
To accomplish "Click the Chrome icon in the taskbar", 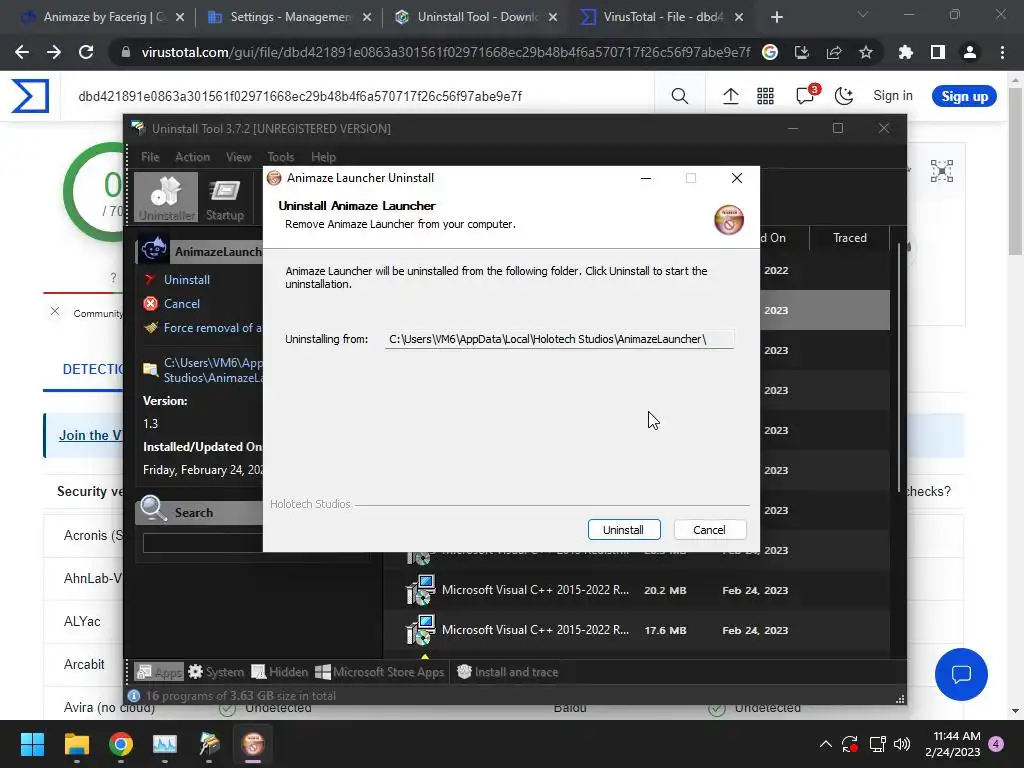I will point(121,744).
